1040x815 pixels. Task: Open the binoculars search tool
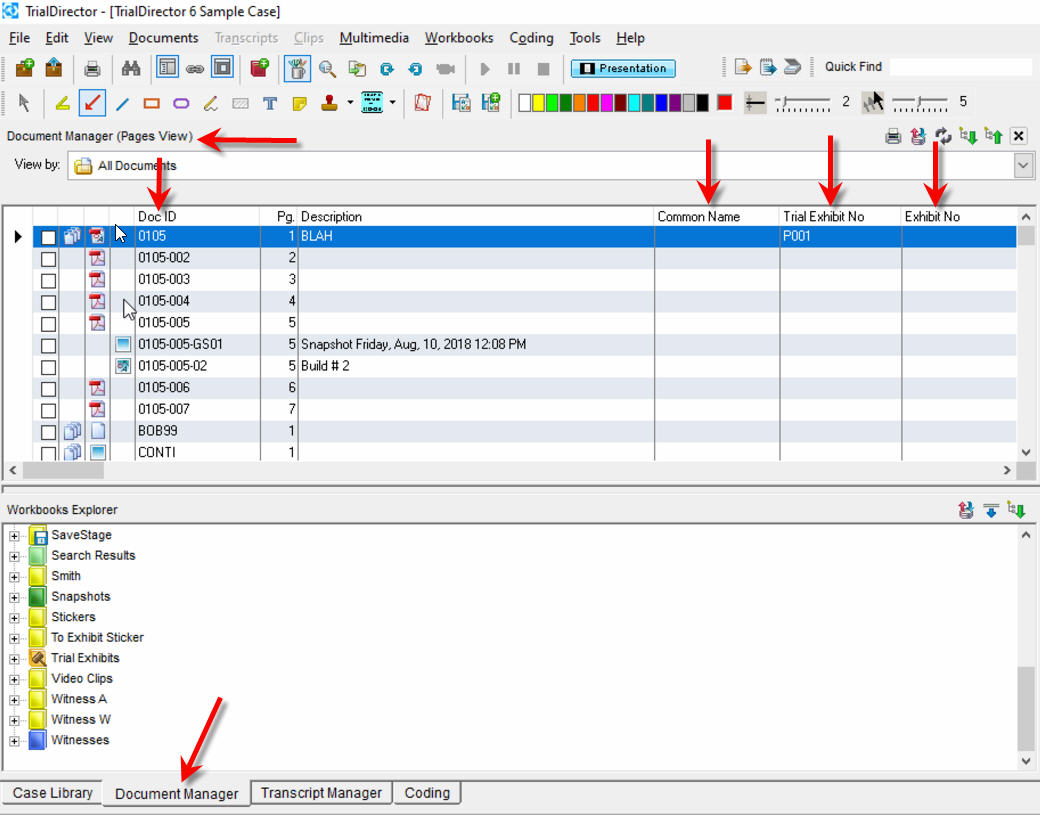pos(131,68)
